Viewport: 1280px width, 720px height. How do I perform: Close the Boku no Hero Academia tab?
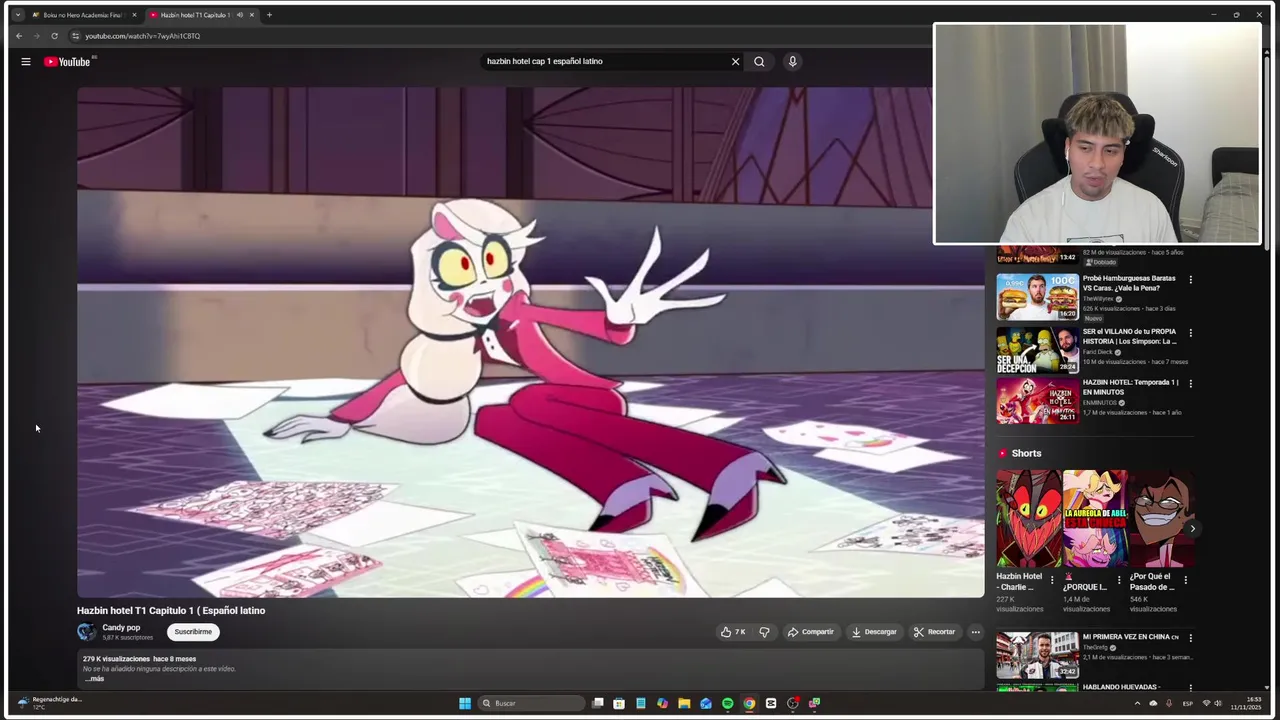[134, 15]
